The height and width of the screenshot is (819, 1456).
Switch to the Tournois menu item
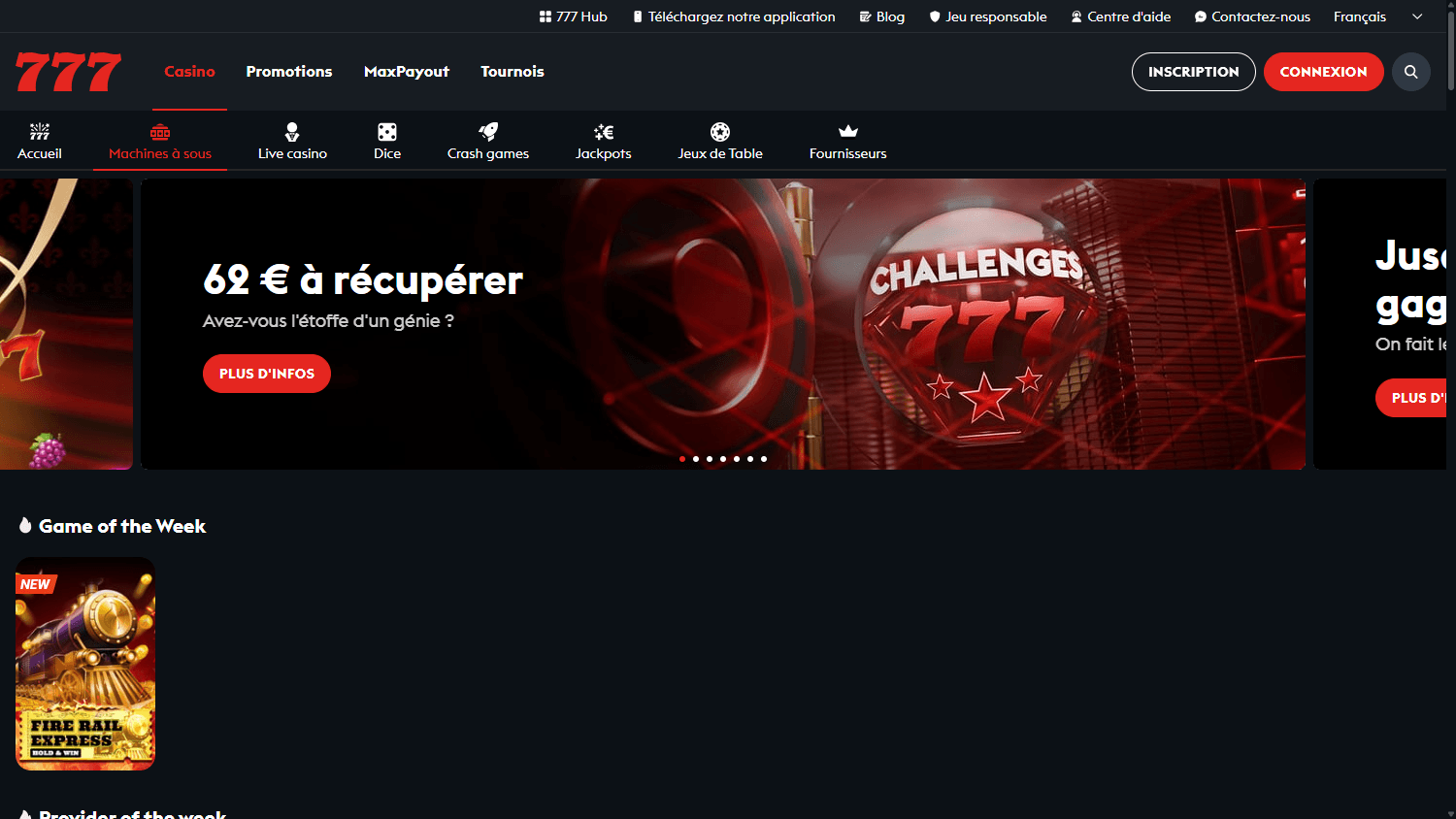[513, 72]
